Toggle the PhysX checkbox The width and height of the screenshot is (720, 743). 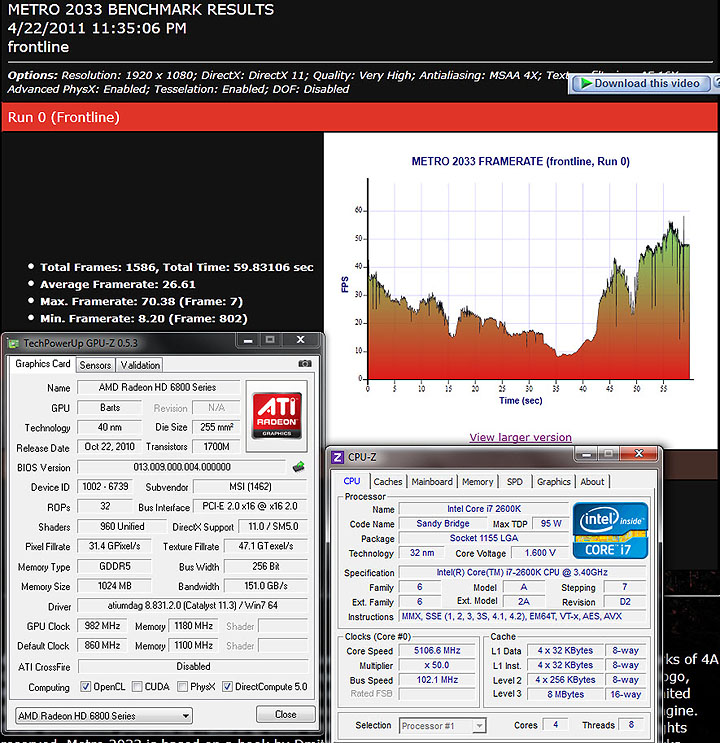pos(182,686)
